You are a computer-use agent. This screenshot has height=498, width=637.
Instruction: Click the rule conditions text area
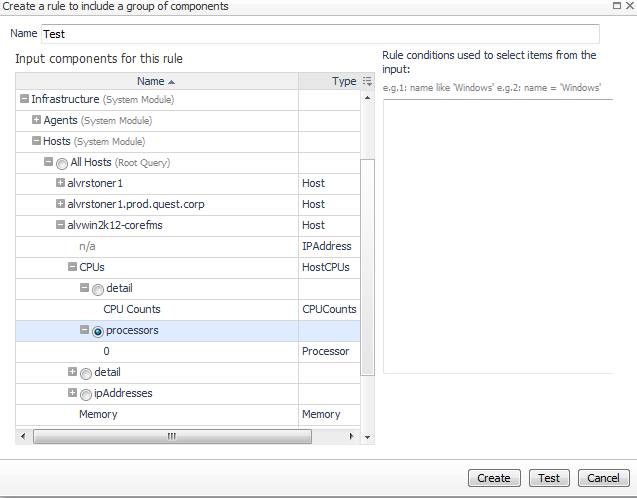(498, 236)
